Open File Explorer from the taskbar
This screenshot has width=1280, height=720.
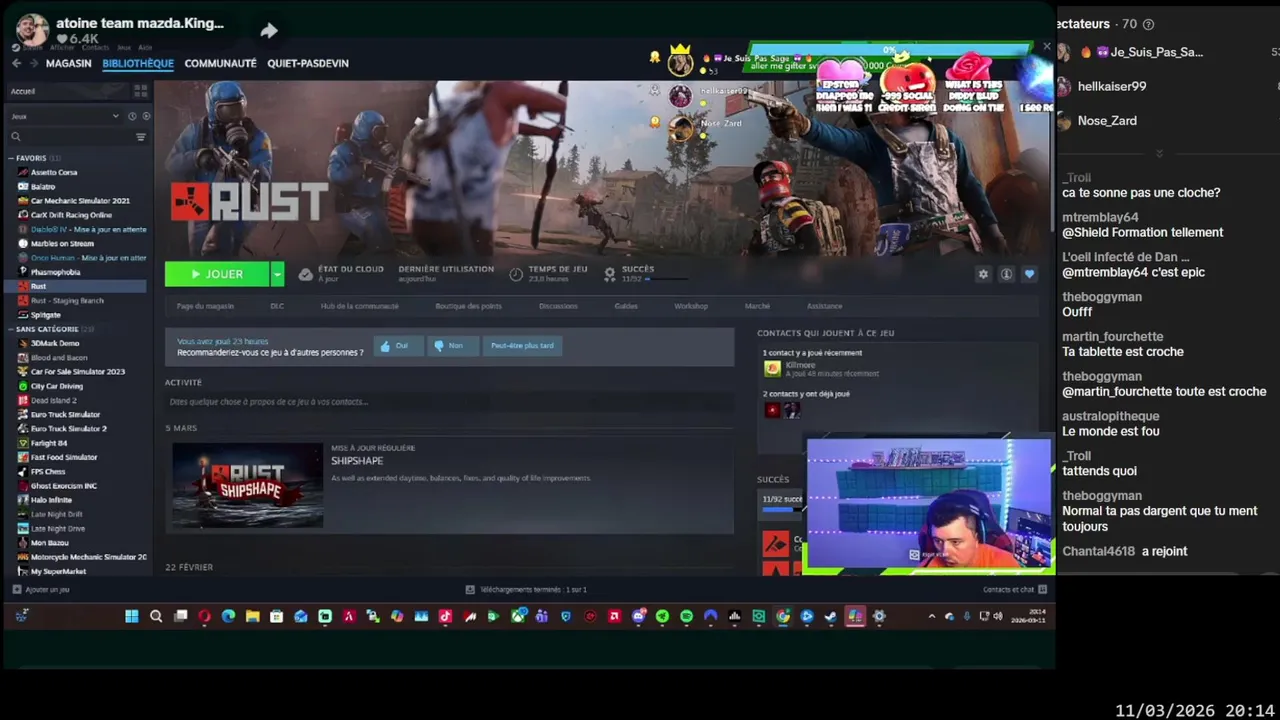click(x=252, y=617)
